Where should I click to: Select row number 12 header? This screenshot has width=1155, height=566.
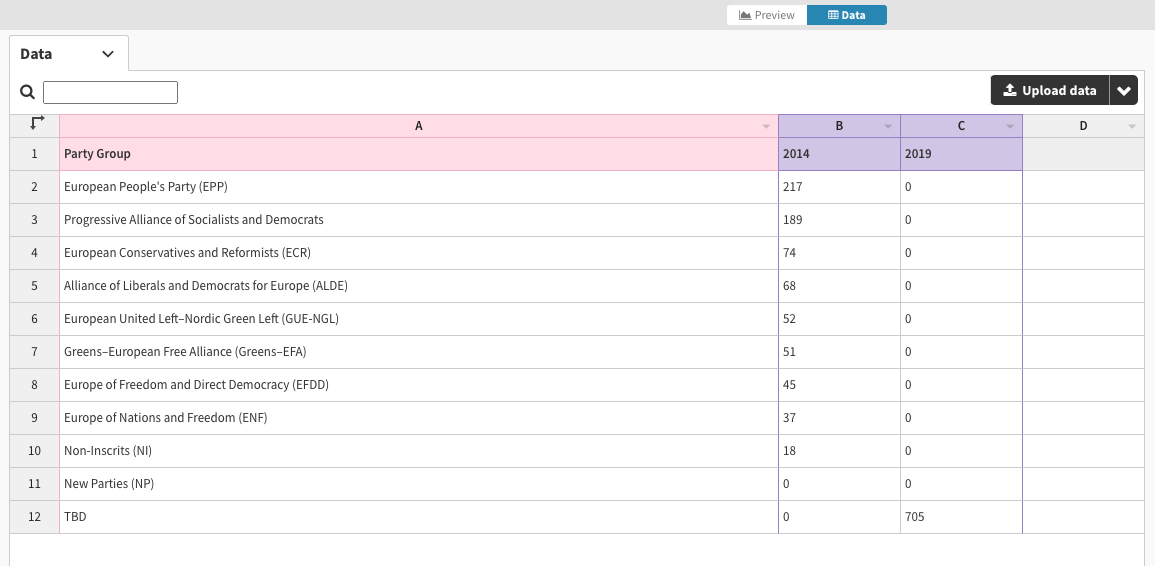coord(35,517)
